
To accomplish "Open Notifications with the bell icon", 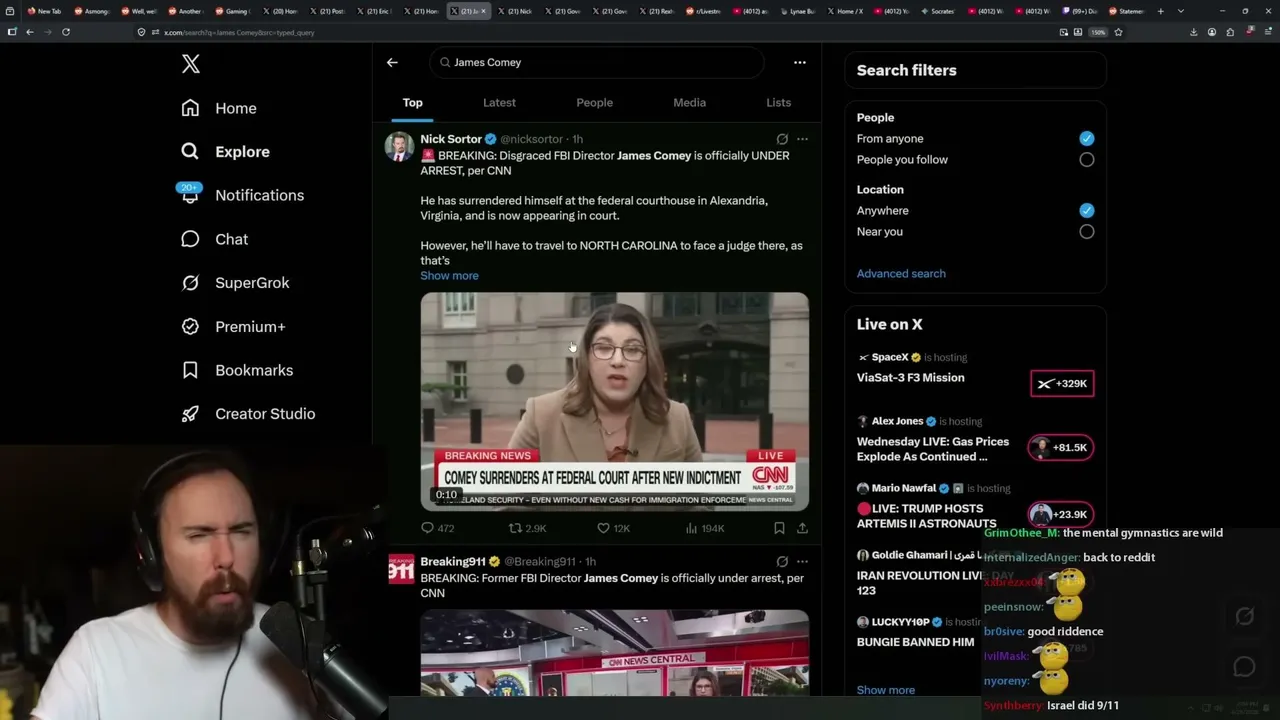I will click(x=242, y=195).
